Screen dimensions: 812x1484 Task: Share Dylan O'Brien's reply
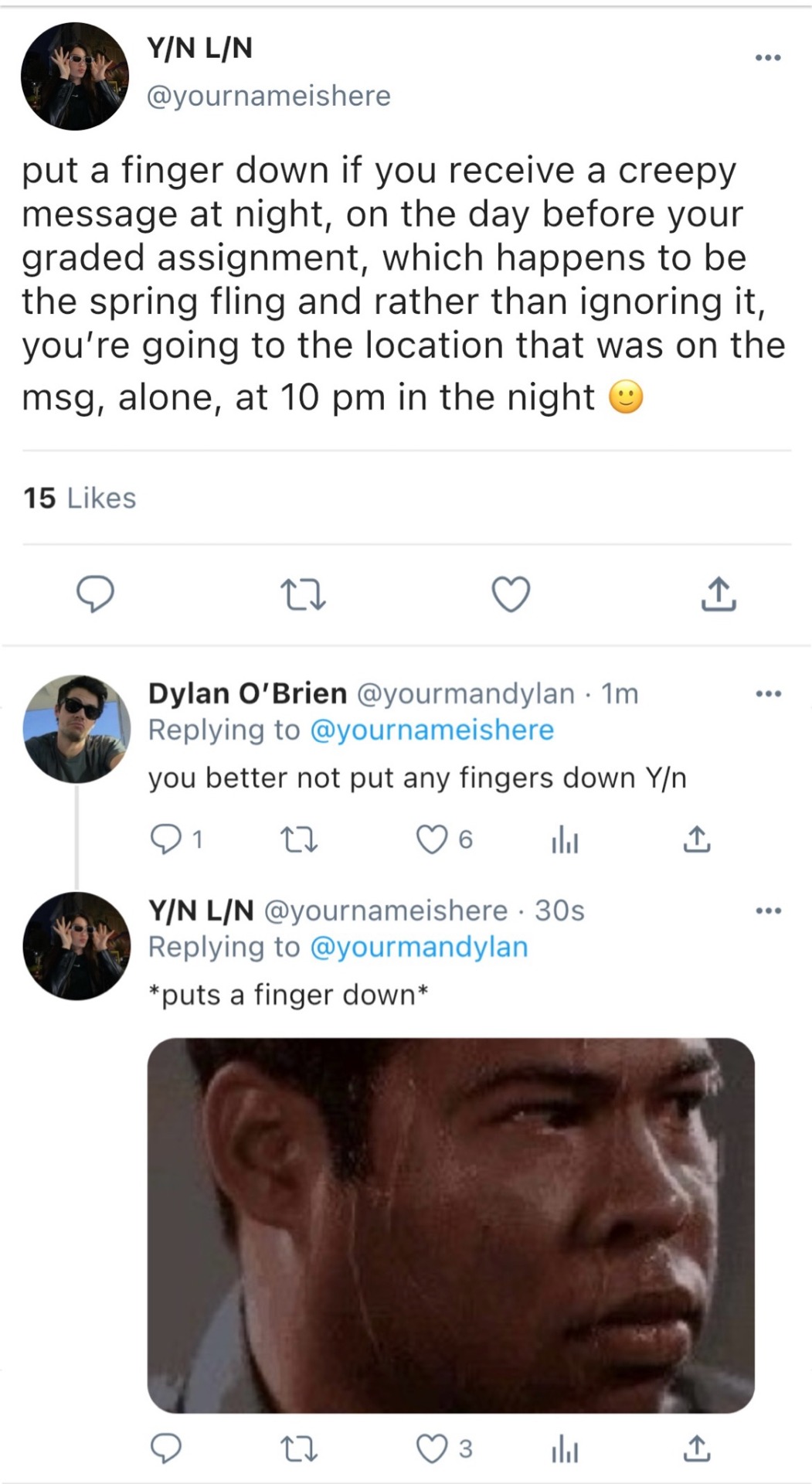(x=696, y=839)
